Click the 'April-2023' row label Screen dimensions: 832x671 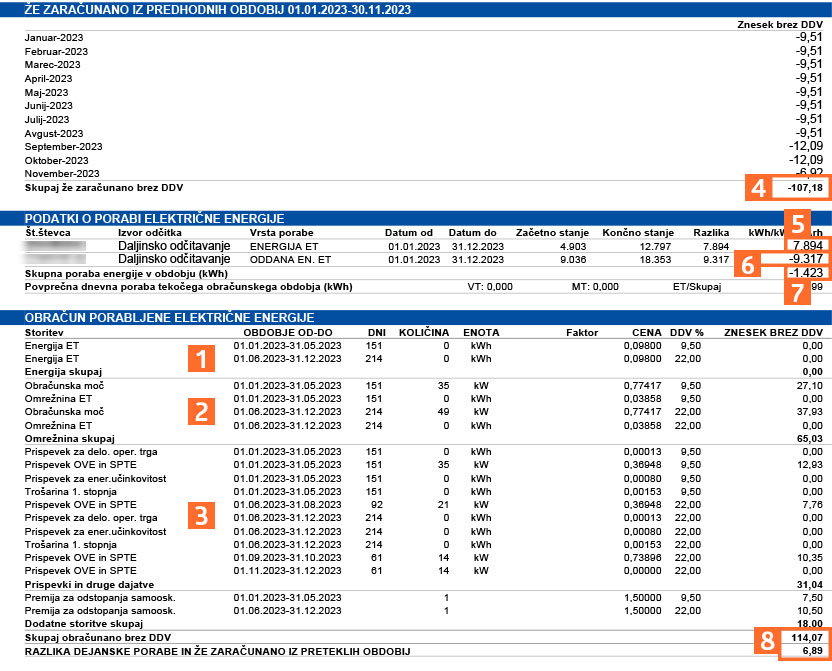pyautogui.click(x=48, y=79)
